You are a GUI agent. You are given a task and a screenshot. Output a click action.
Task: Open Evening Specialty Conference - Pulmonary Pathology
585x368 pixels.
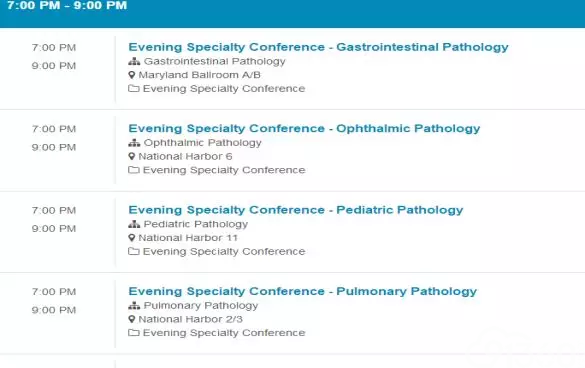[303, 291]
